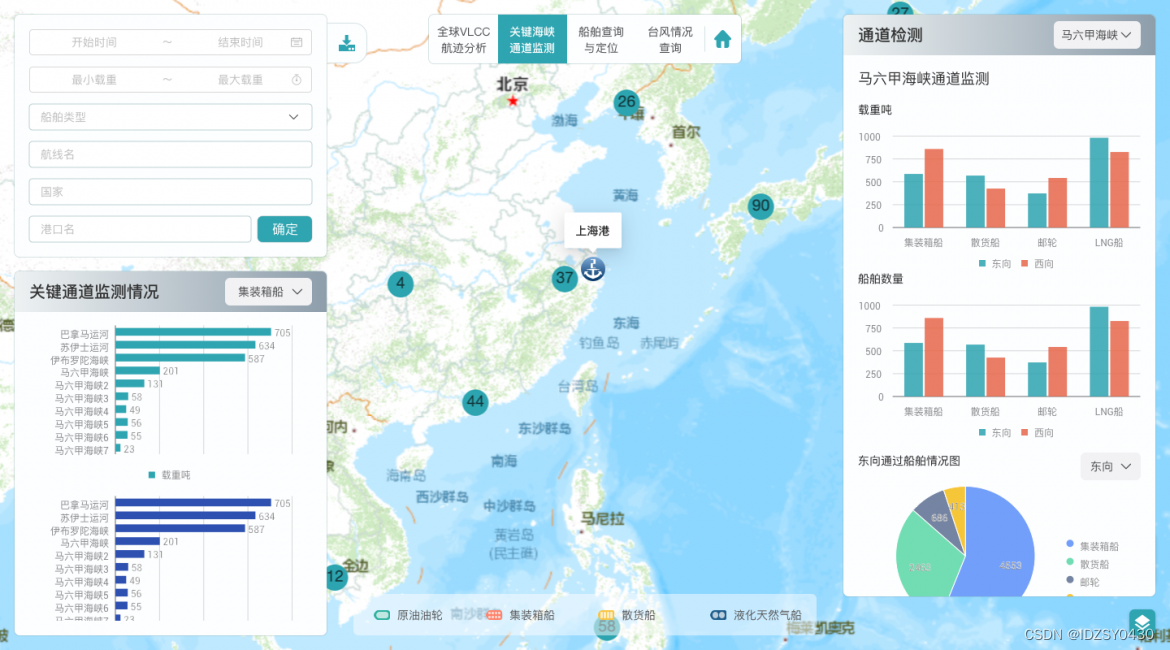The height and width of the screenshot is (650, 1170).
Task: Toggle 载重吨 legend in the left bar chart
Action: coord(169,475)
